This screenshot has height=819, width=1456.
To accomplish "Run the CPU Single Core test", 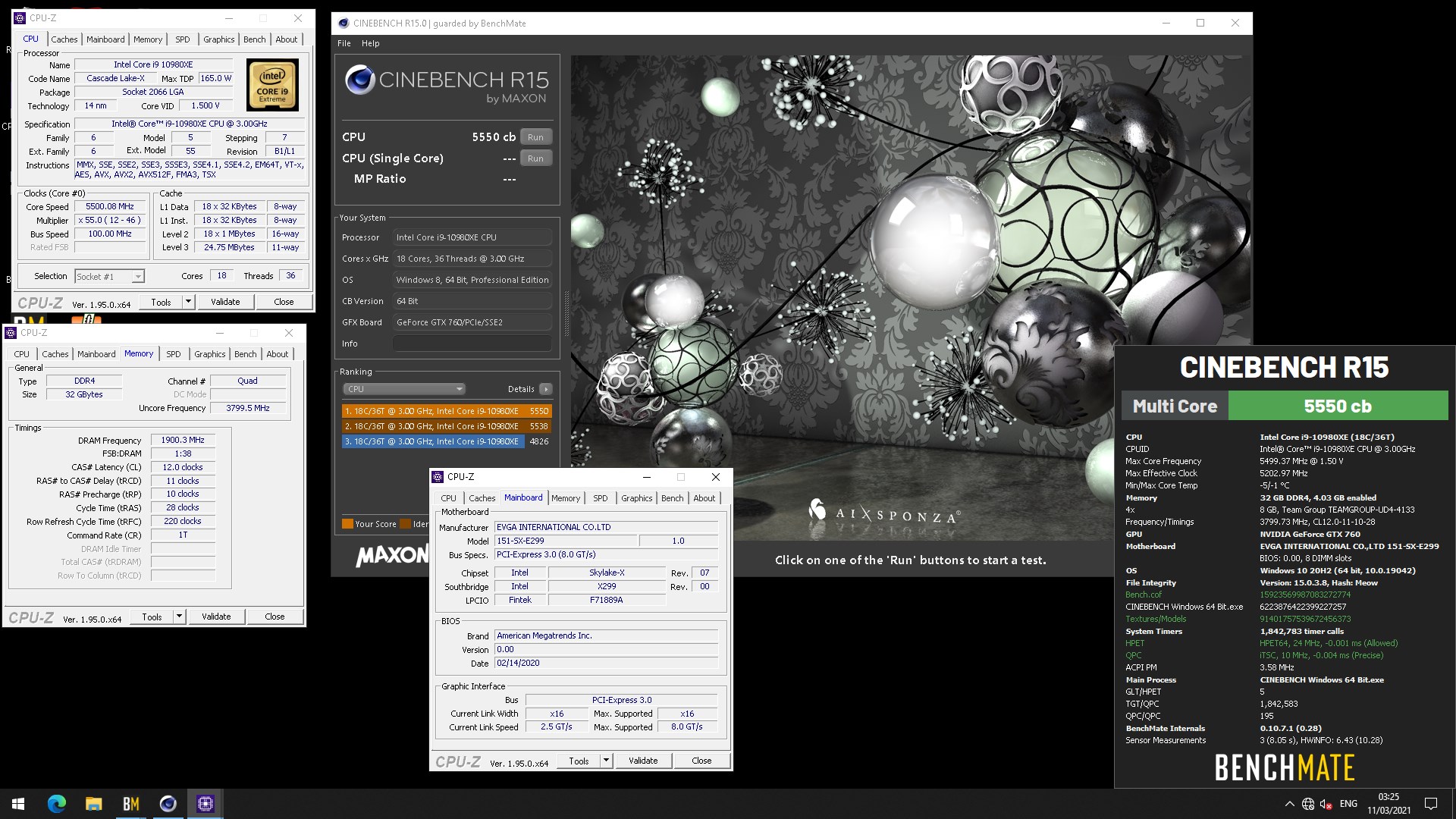I will tap(535, 158).
